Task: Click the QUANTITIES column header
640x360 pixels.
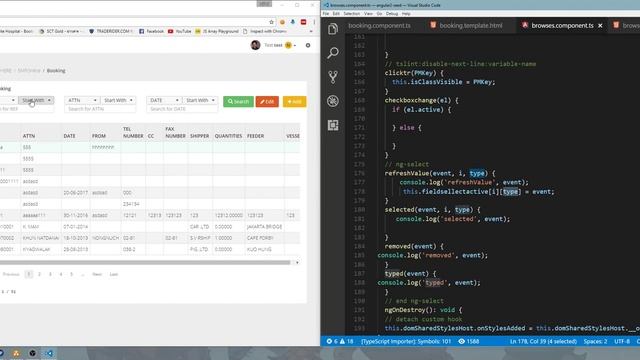Action: pyautogui.click(x=228, y=136)
